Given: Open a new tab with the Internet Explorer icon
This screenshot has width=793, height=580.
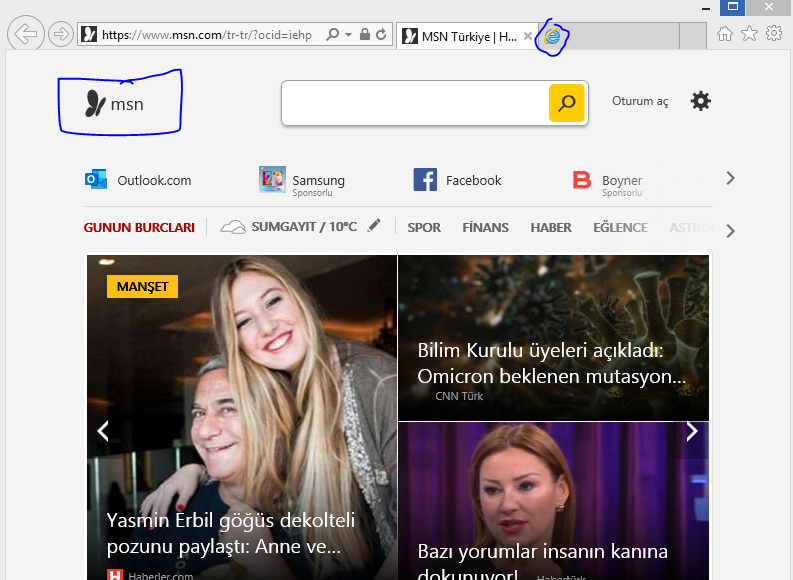Looking at the screenshot, I should click(x=552, y=36).
